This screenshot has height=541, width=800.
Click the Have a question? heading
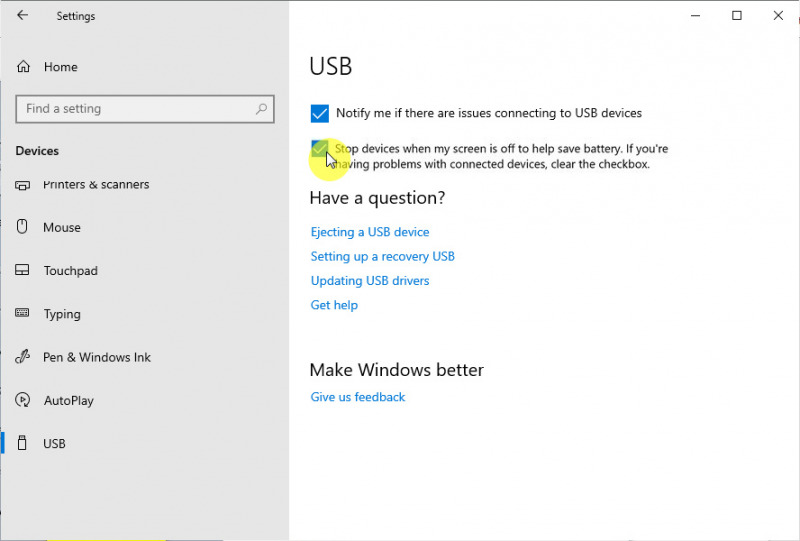click(377, 198)
